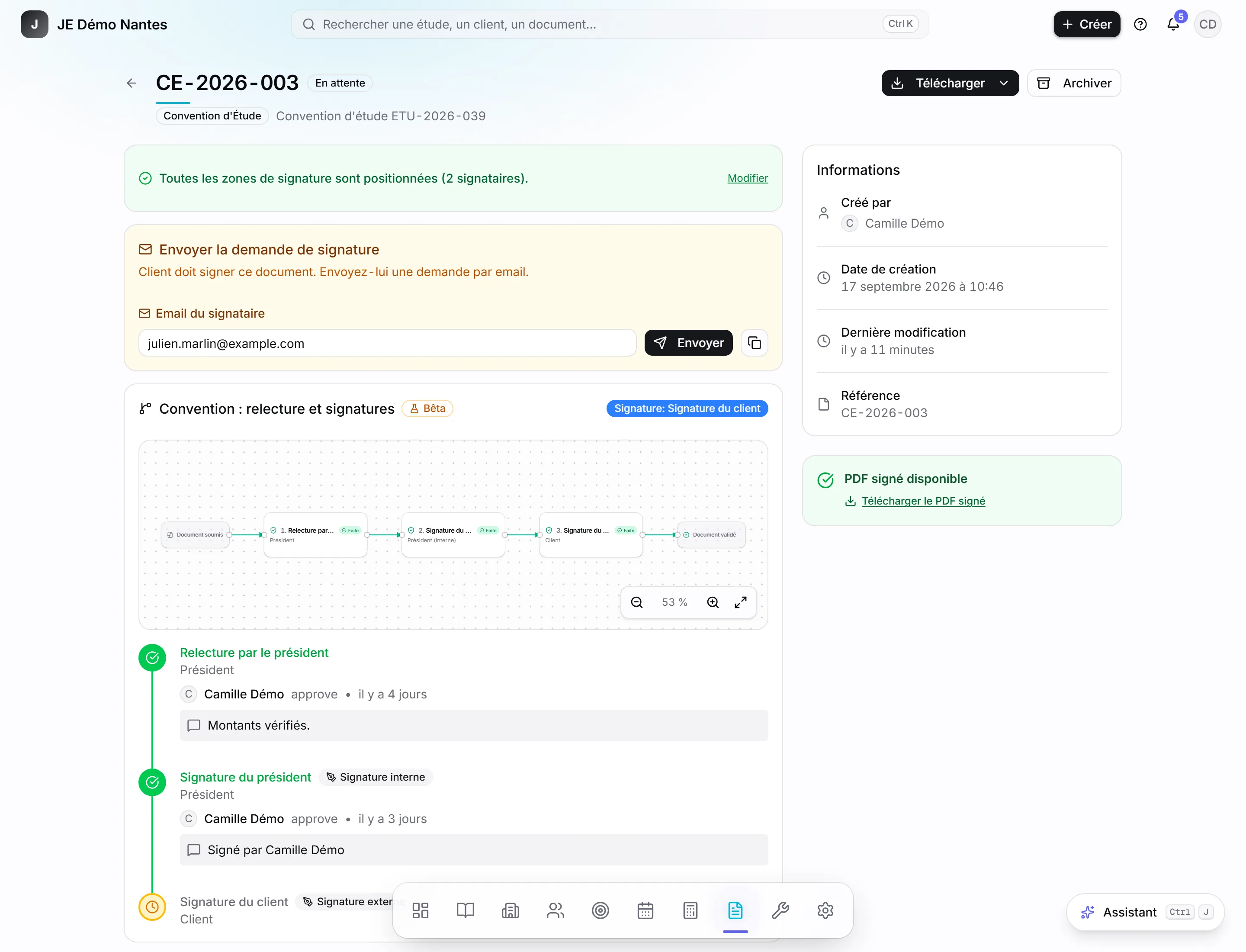Image resolution: width=1246 pixels, height=952 pixels.
Task: Focus the search bar for études and clients
Action: [610, 24]
